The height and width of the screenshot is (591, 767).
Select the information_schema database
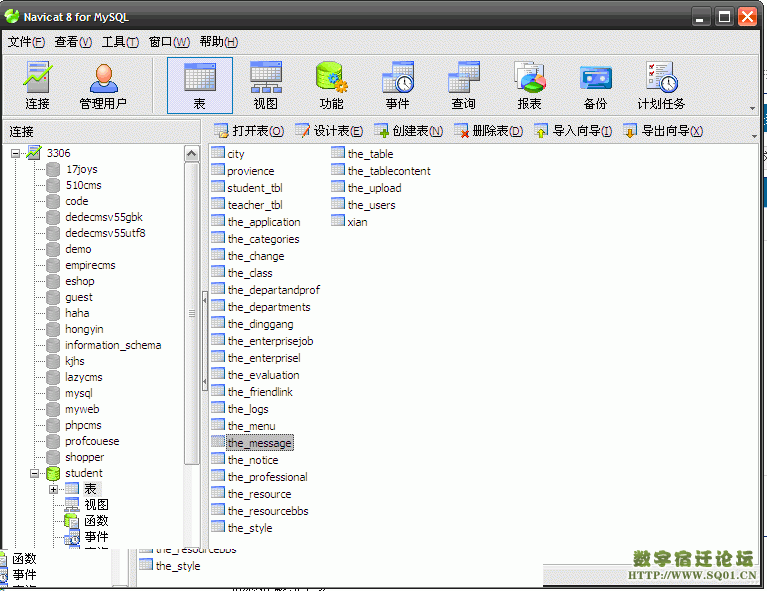pyautogui.click(x=113, y=345)
